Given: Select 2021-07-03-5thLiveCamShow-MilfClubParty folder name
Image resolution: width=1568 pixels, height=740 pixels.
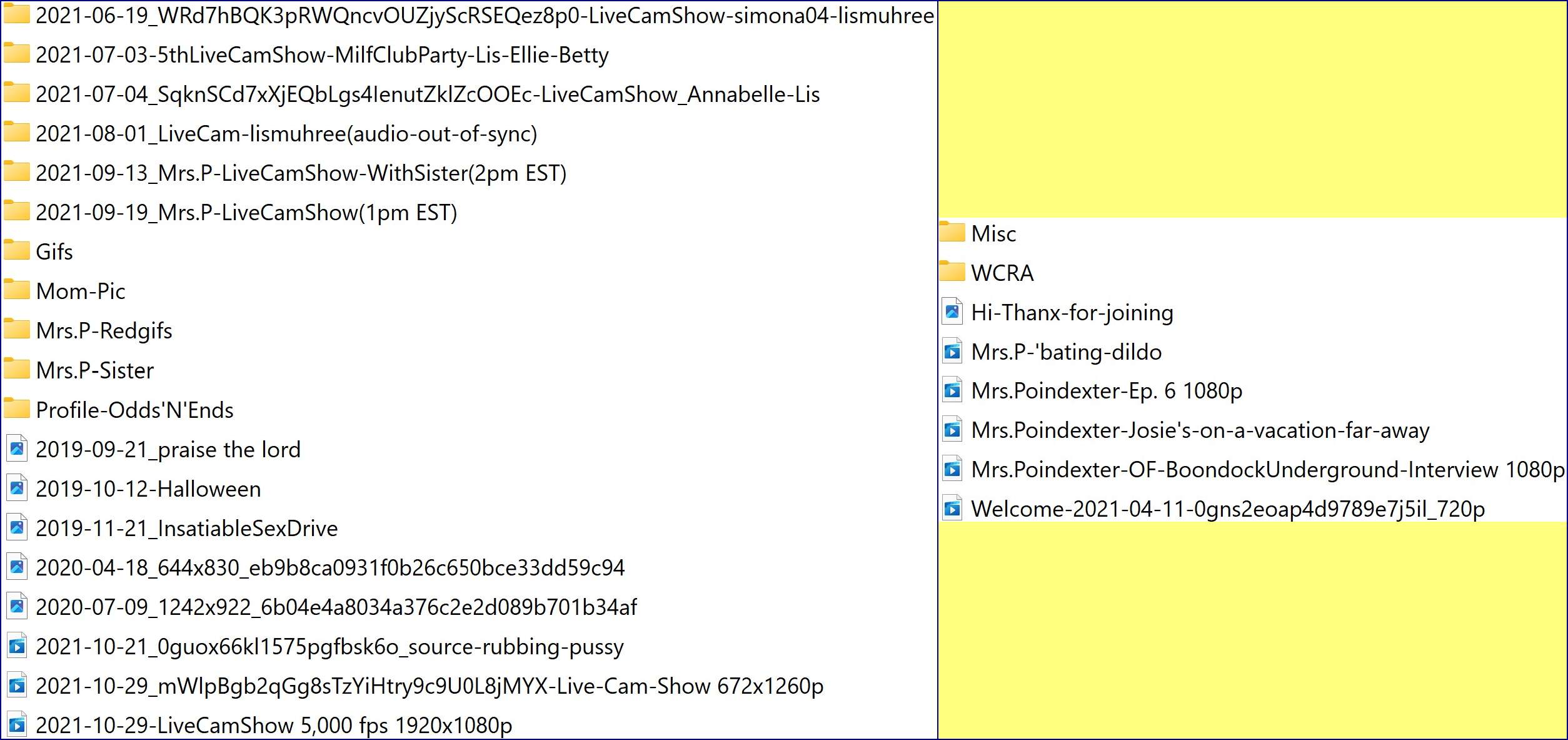Looking at the screenshot, I should pyautogui.click(x=322, y=55).
